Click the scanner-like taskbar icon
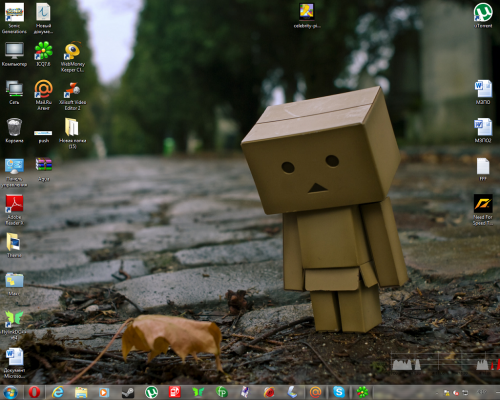 (292, 392)
